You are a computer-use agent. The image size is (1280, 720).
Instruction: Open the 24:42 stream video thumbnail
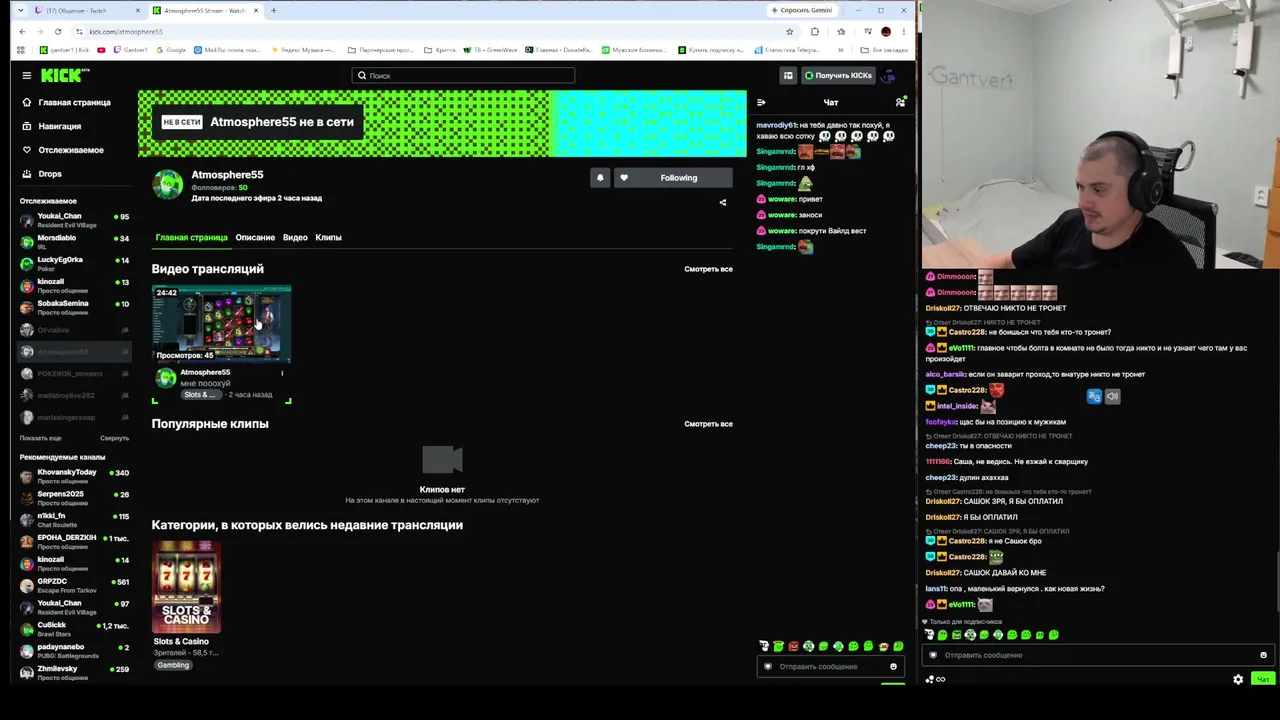(222, 324)
